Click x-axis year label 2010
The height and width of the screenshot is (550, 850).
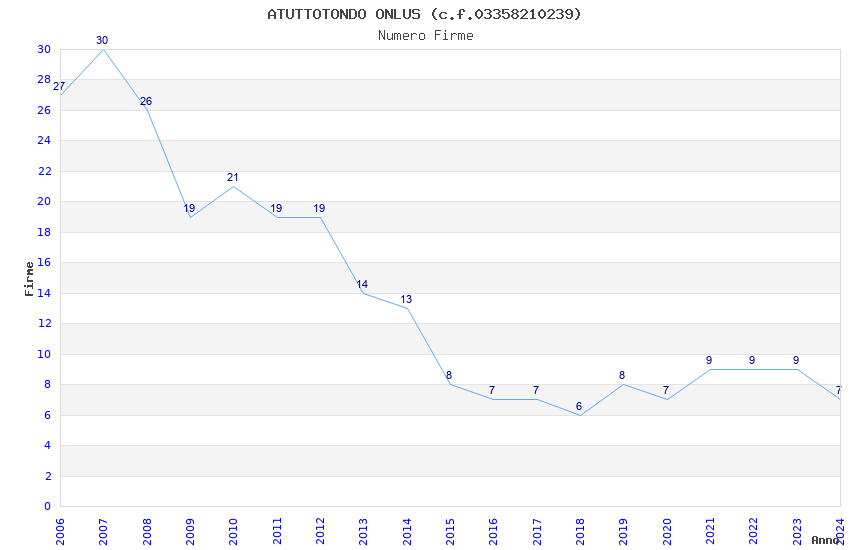[234, 531]
